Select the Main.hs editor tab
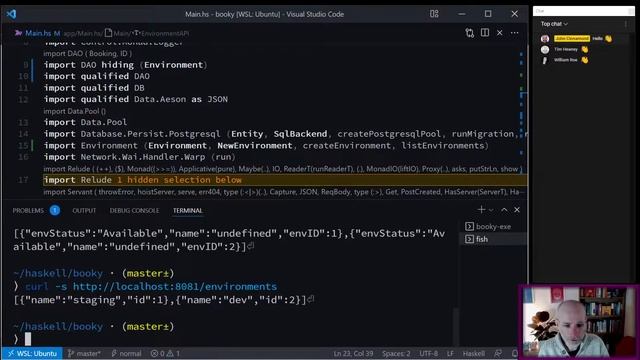Viewport: 640px width, 360px height. [x=37, y=33]
